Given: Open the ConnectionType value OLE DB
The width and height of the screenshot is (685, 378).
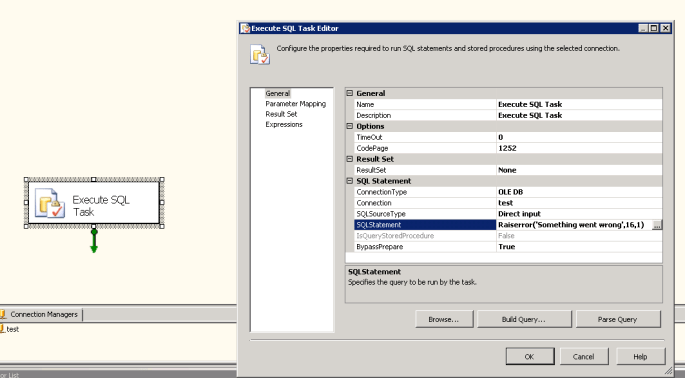Looking at the screenshot, I should (579, 192).
